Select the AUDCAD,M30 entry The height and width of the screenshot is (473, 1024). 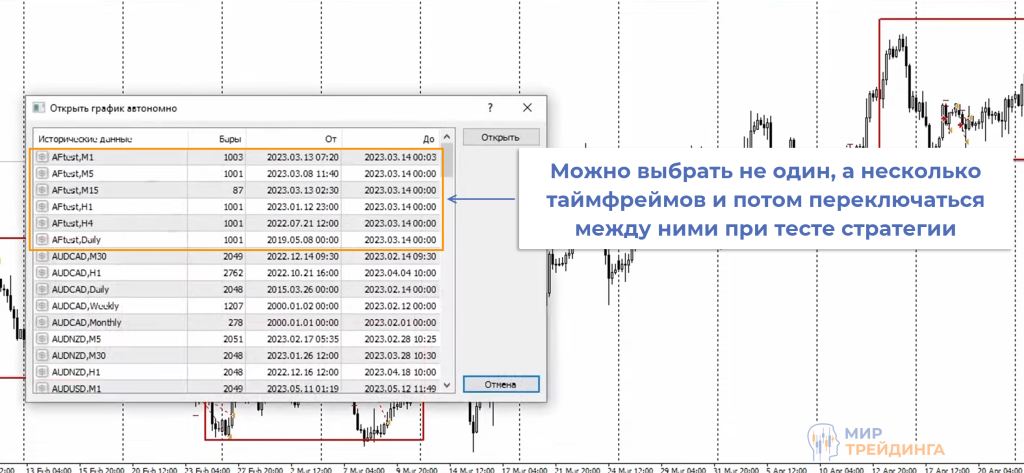(237, 256)
